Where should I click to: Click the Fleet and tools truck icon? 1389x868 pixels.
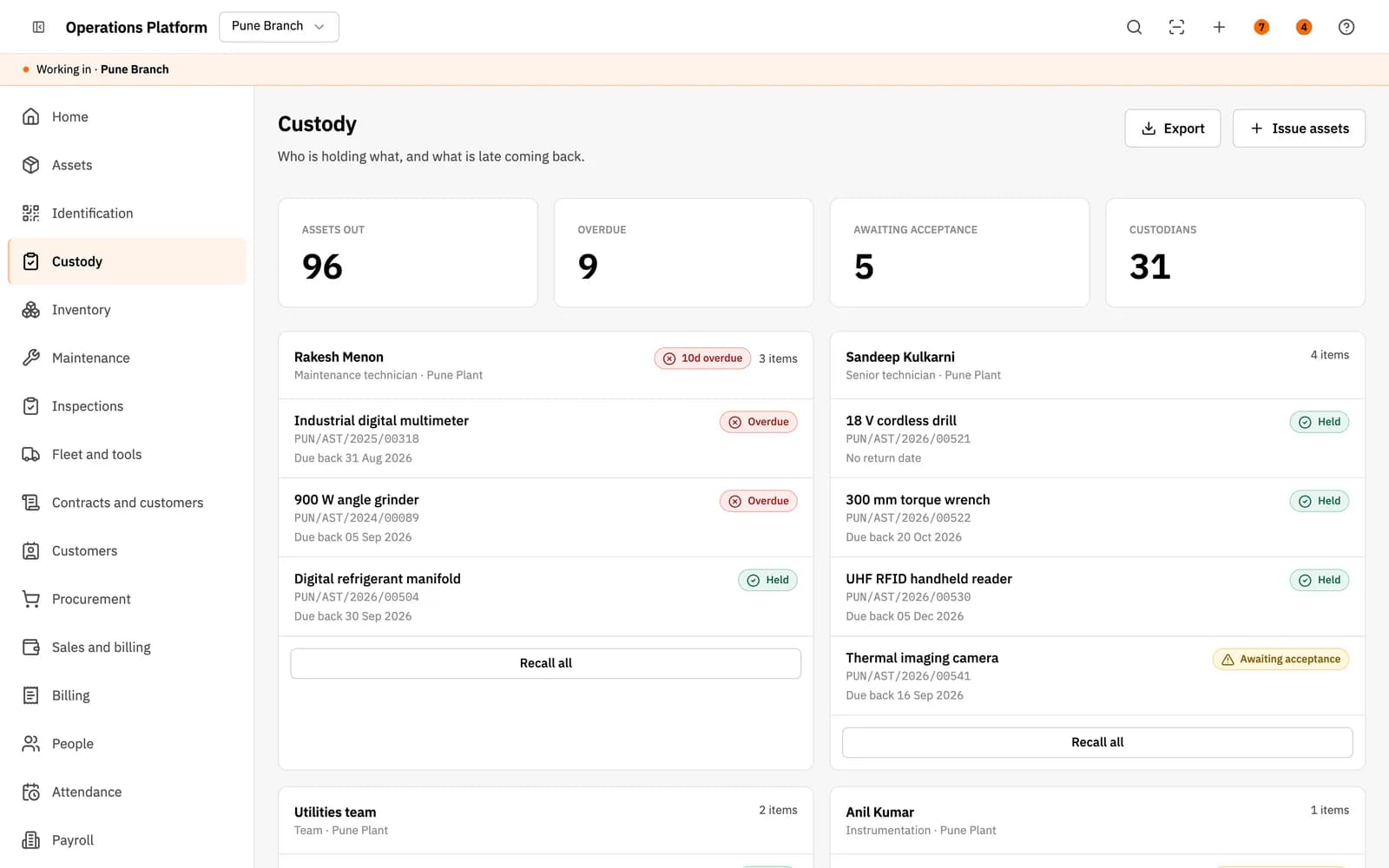31,454
